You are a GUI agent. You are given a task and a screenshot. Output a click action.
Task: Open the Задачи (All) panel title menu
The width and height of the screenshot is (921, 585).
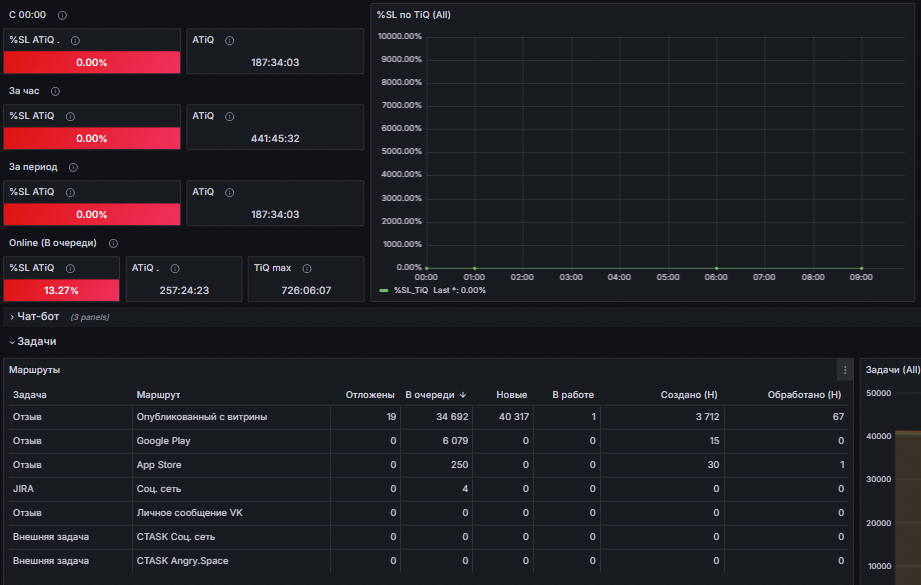pos(892,370)
